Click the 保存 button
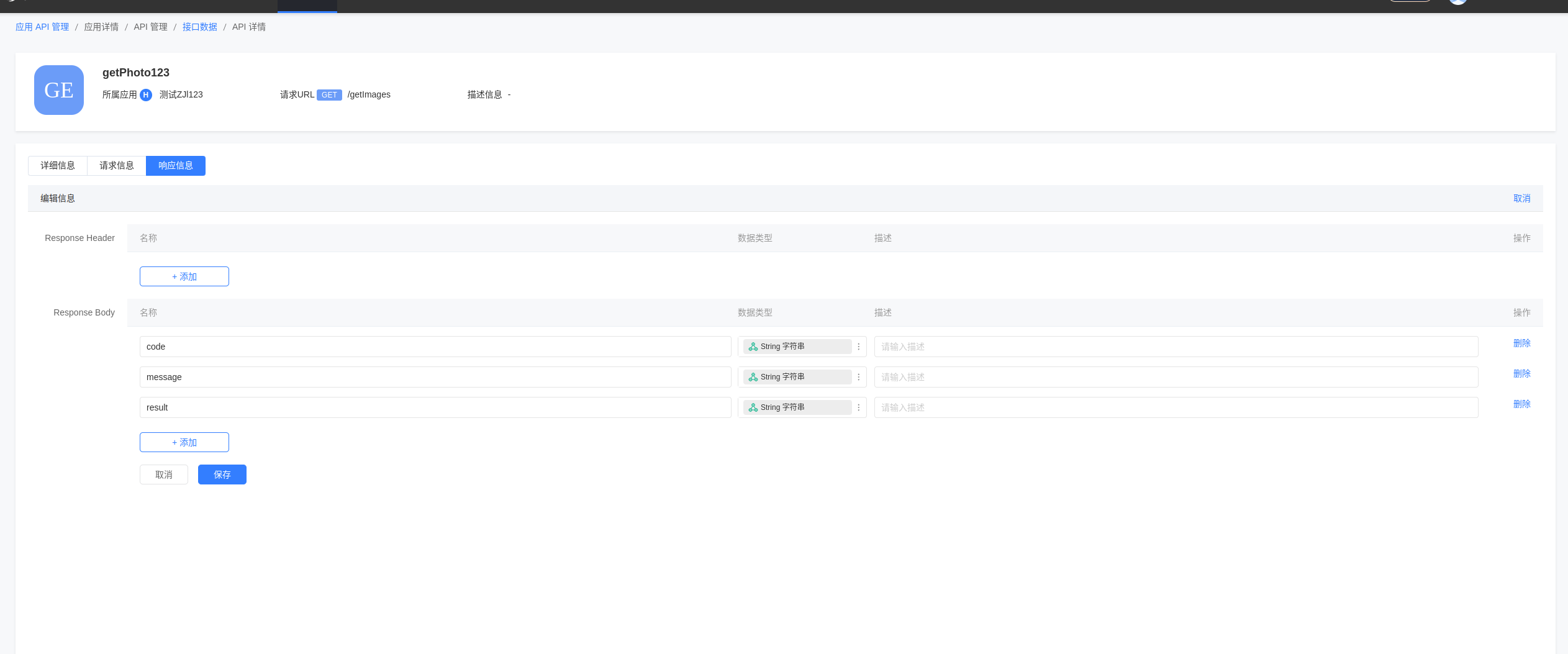Viewport: 1568px width, 654px height. pos(222,475)
